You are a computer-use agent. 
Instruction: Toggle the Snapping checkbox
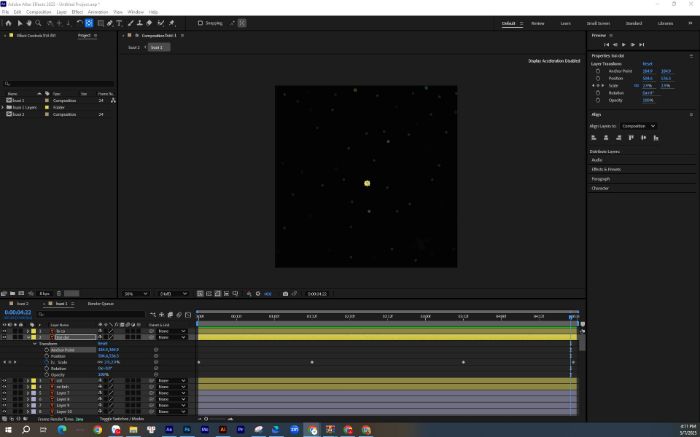click(200, 23)
